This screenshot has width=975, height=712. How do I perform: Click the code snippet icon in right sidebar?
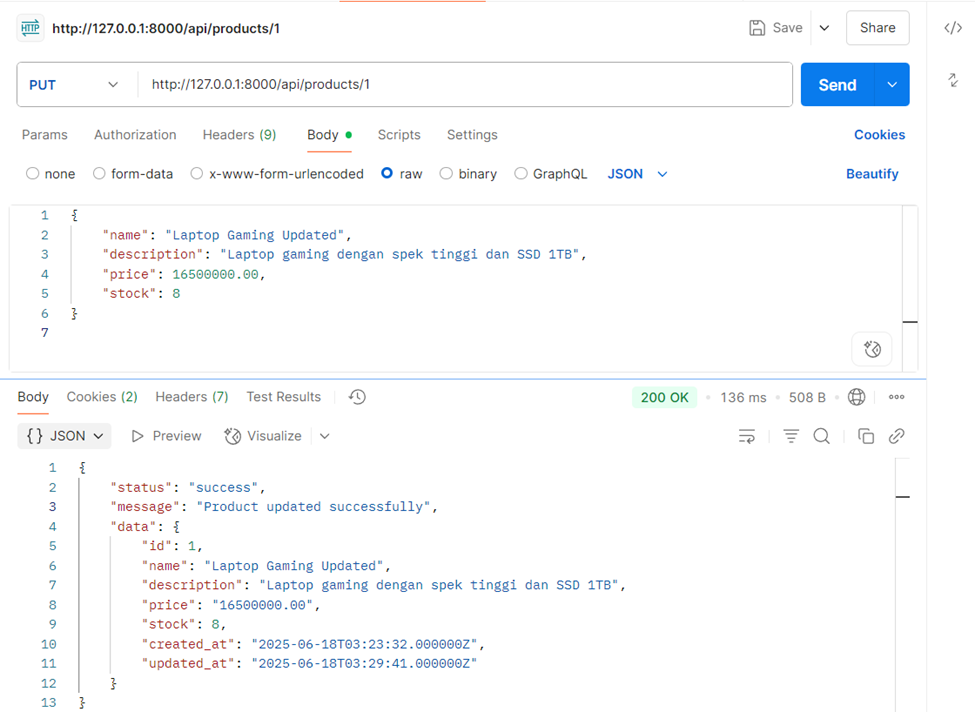tap(953, 28)
